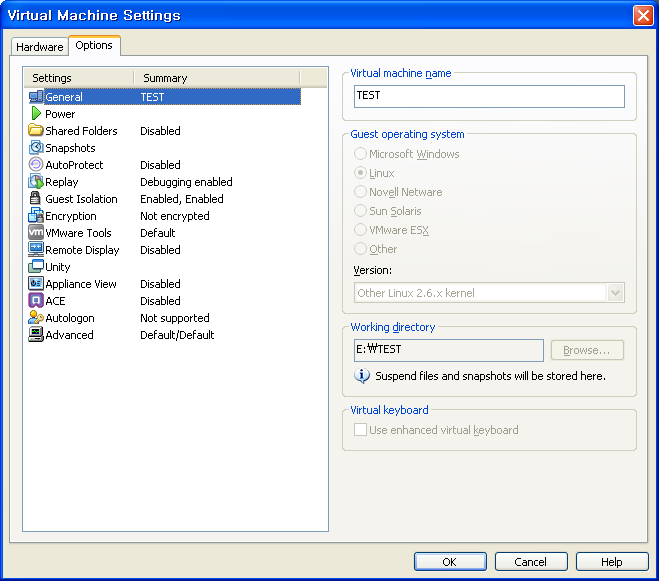
Task: Click the 'Debugging enabled' summary text
Action: click(x=186, y=182)
